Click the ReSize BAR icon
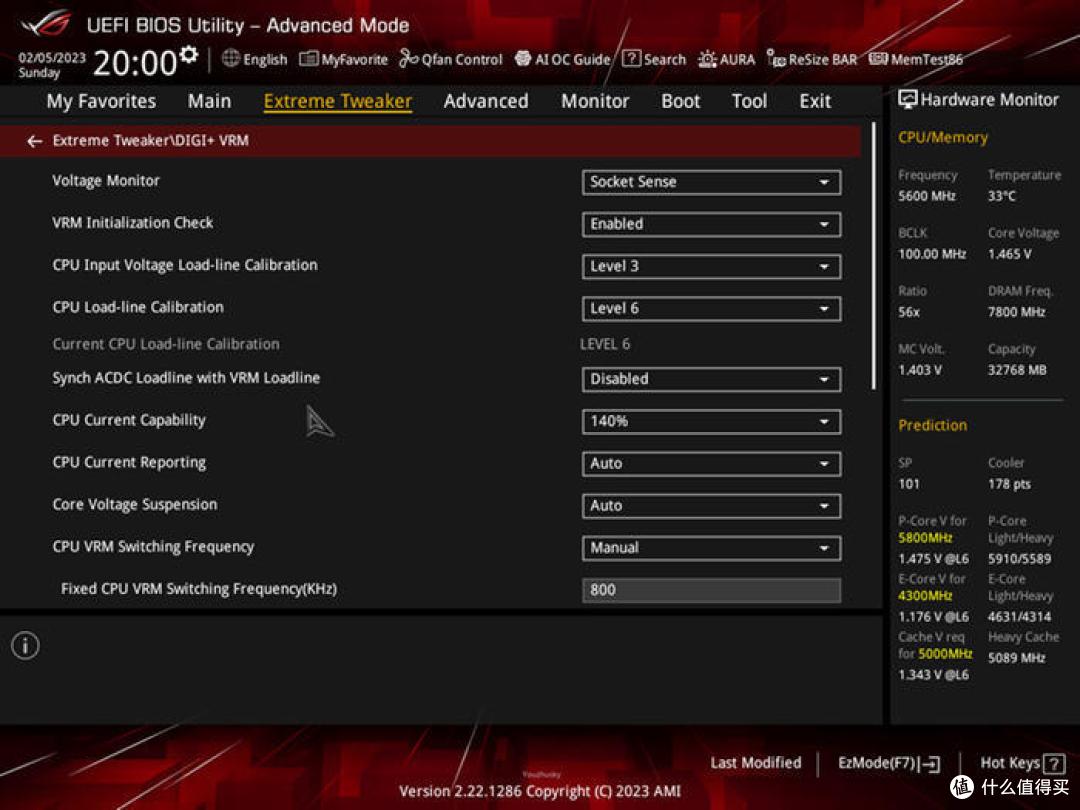This screenshot has width=1080, height=810. pyautogui.click(x=776, y=59)
